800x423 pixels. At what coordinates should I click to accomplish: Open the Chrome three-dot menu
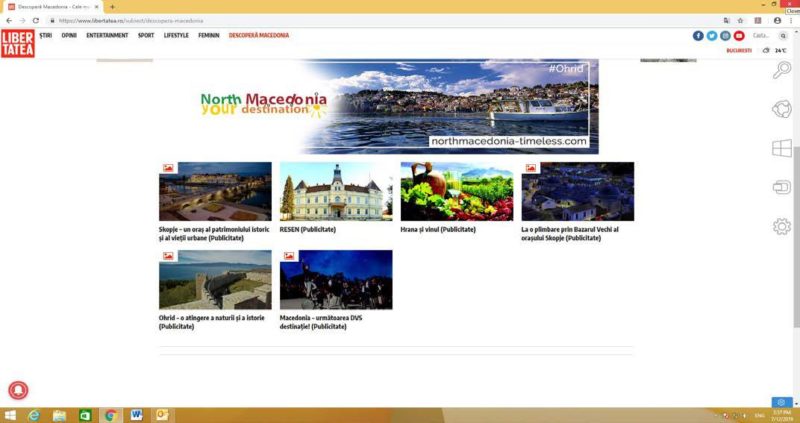pyautogui.click(x=791, y=20)
